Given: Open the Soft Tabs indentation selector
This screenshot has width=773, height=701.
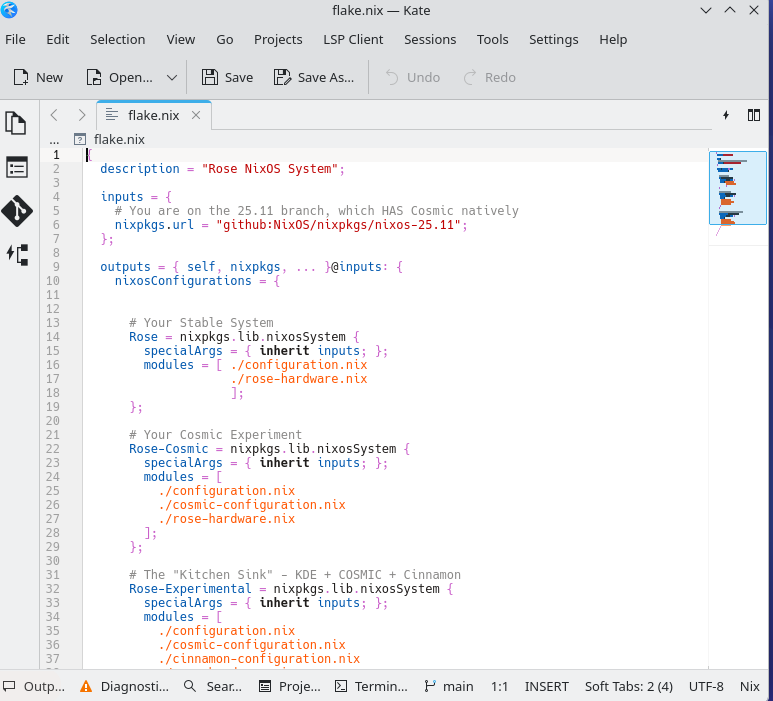Looking at the screenshot, I should click(628, 686).
